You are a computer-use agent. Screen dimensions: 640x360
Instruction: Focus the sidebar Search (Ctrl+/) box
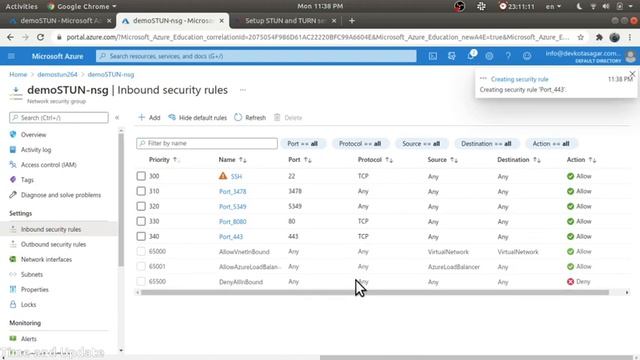click(59, 118)
